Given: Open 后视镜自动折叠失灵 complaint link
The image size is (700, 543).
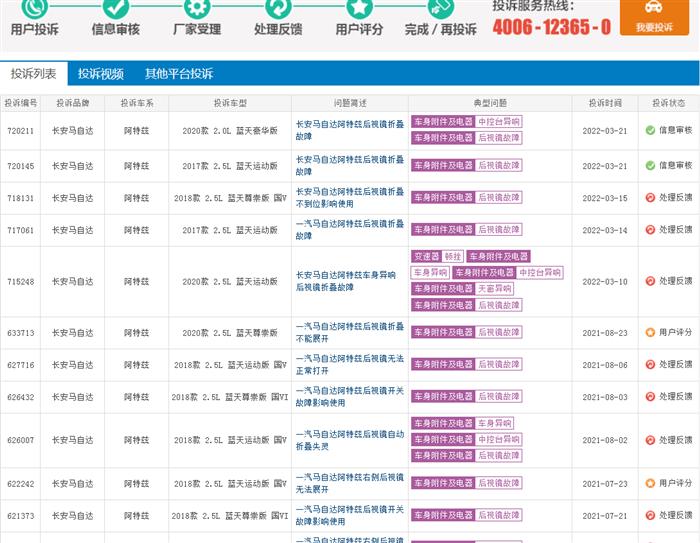Looking at the screenshot, I should (350, 440).
